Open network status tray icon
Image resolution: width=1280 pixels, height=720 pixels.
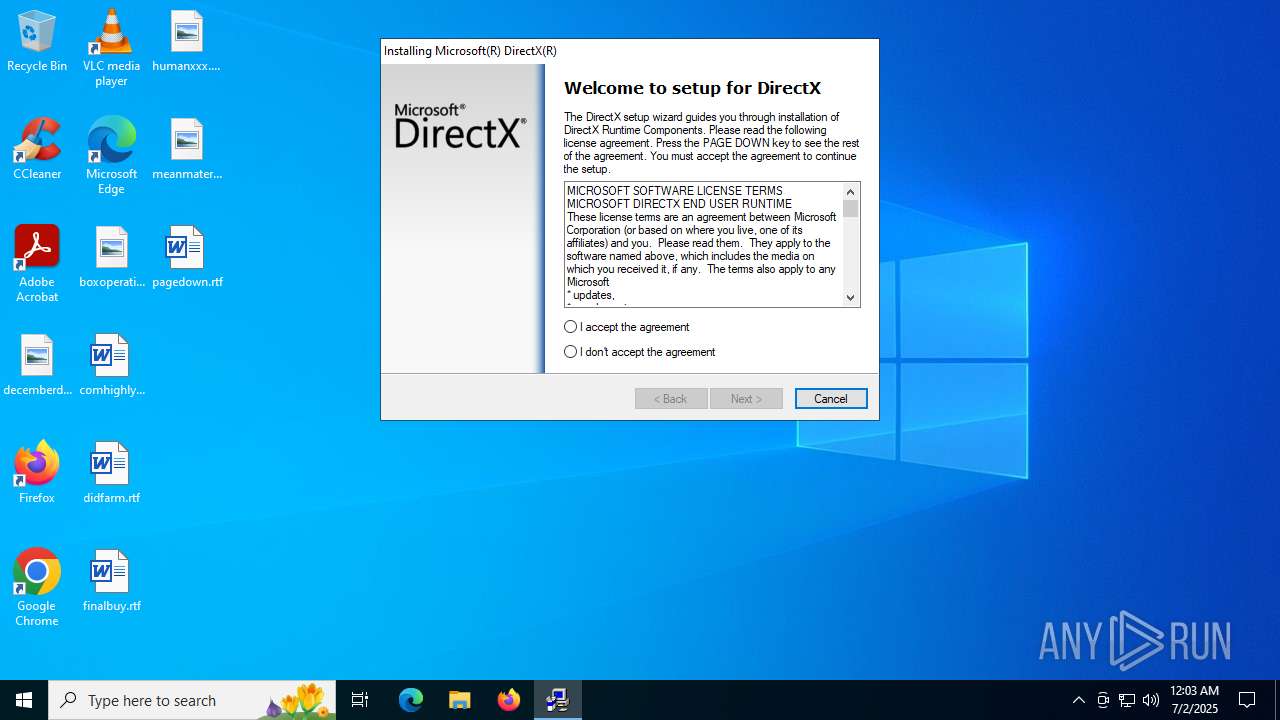click(1127, 700)
